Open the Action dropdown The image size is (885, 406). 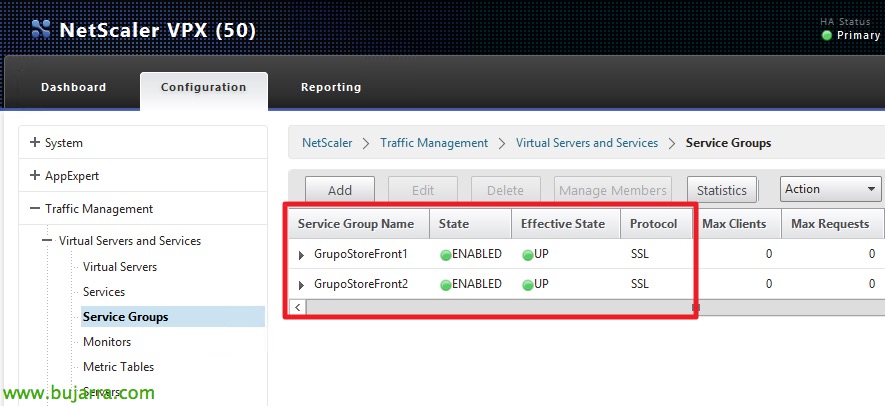(830, 189)
